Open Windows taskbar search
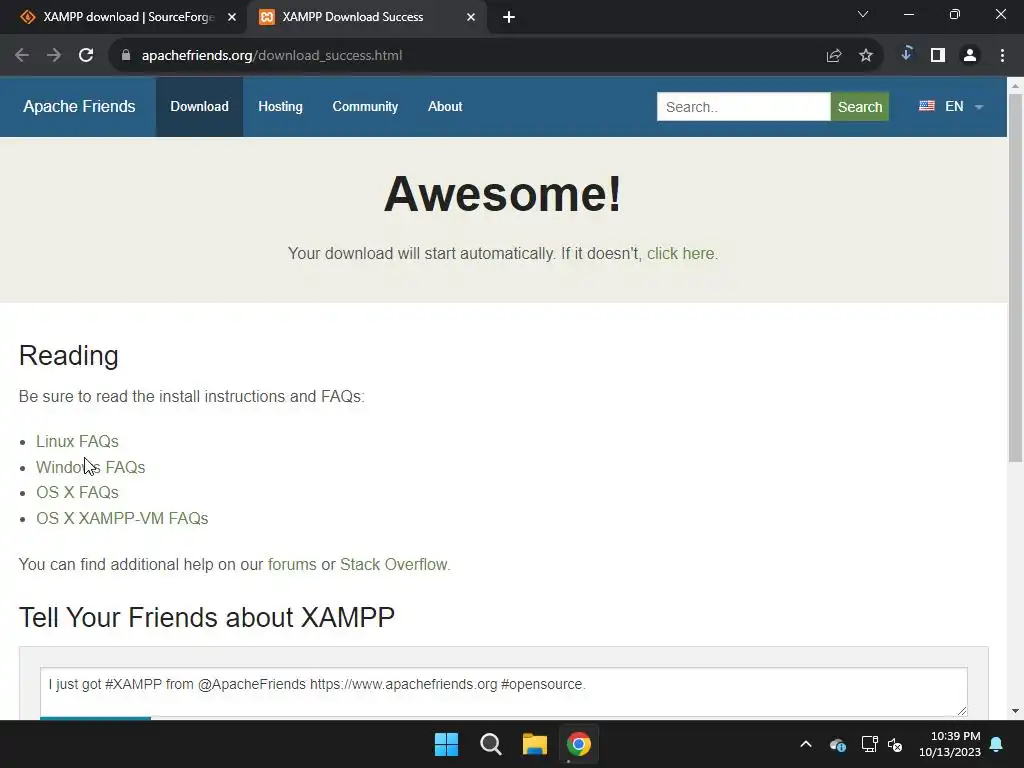Image resolution: width=1024 pixels, height=768 pixels. 490,744
